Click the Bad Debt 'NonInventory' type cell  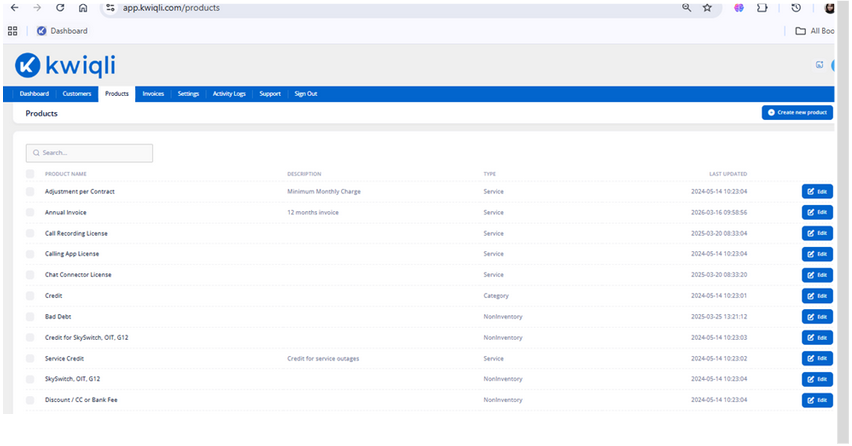(503, 317)
